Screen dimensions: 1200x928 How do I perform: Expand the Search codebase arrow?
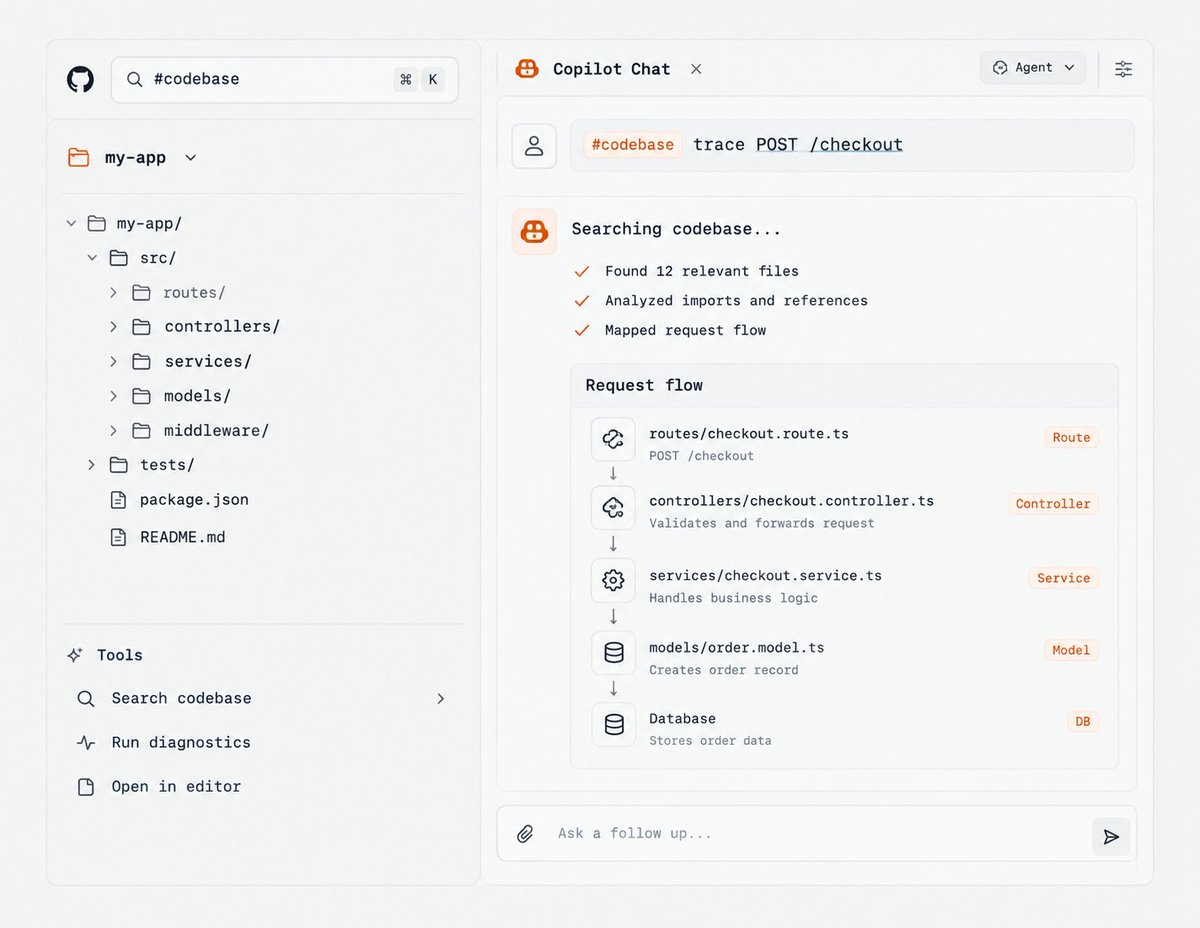(441, 698)
